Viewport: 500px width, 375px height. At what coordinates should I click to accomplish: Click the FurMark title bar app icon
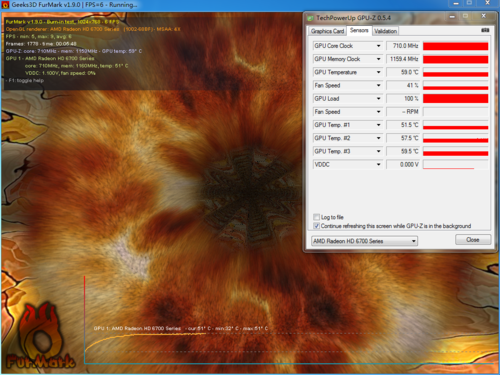(5, 5)
